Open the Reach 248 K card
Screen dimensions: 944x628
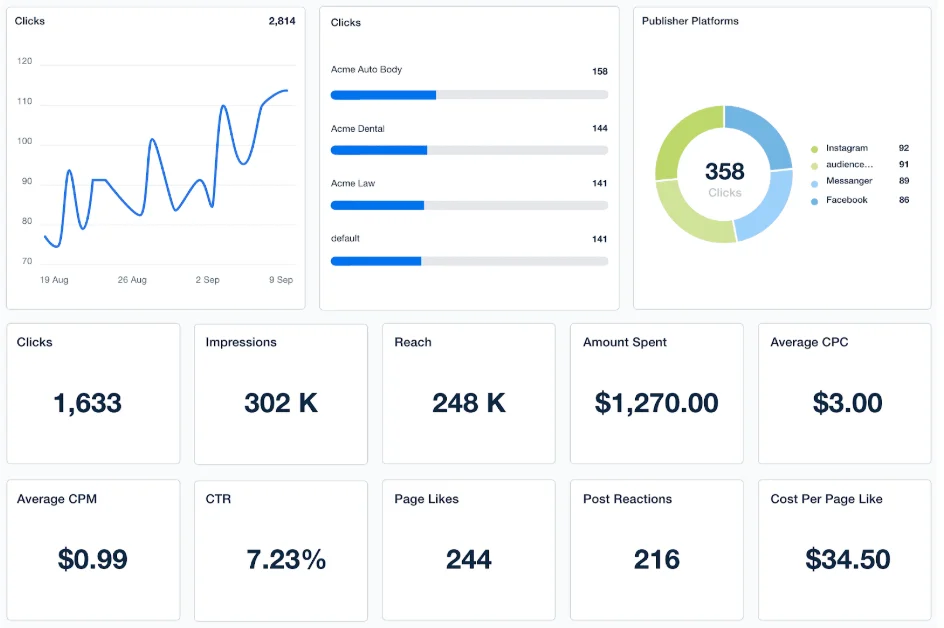click(469, 393)
